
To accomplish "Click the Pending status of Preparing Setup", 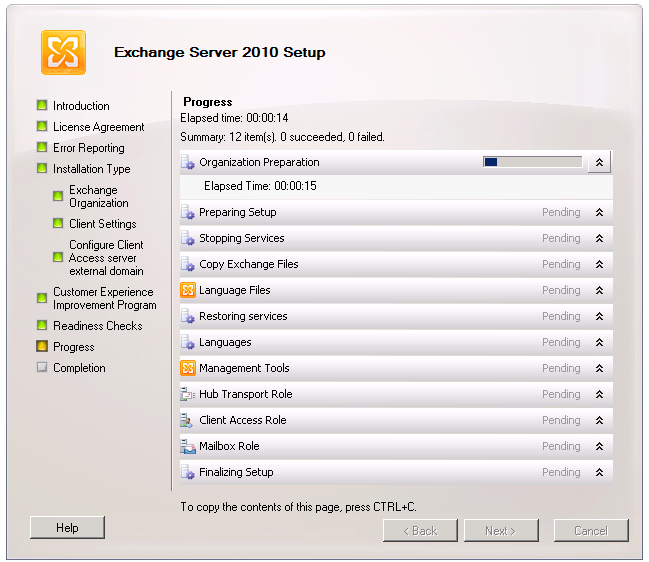I will [561, 212].
